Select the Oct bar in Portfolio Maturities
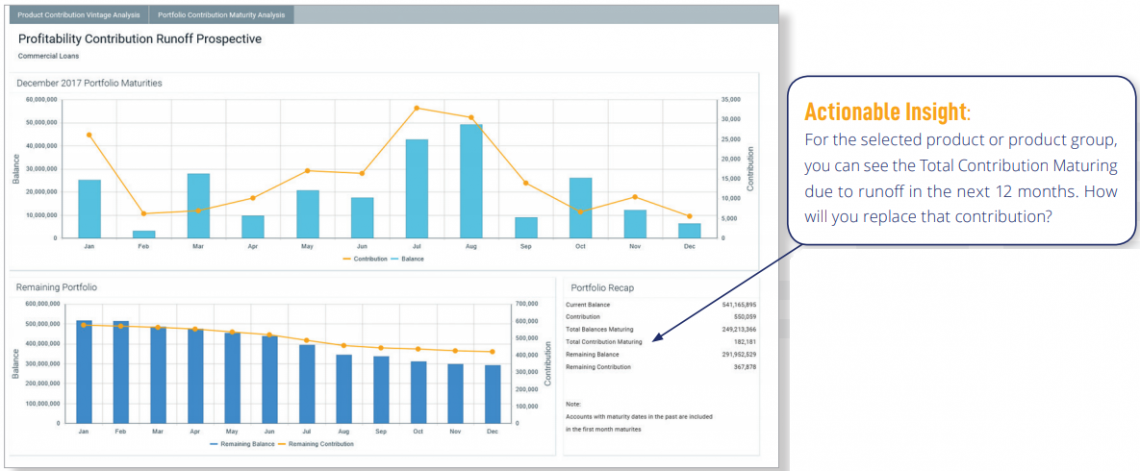The width and height of the screenshot is (1140, 471). [580, 208]
